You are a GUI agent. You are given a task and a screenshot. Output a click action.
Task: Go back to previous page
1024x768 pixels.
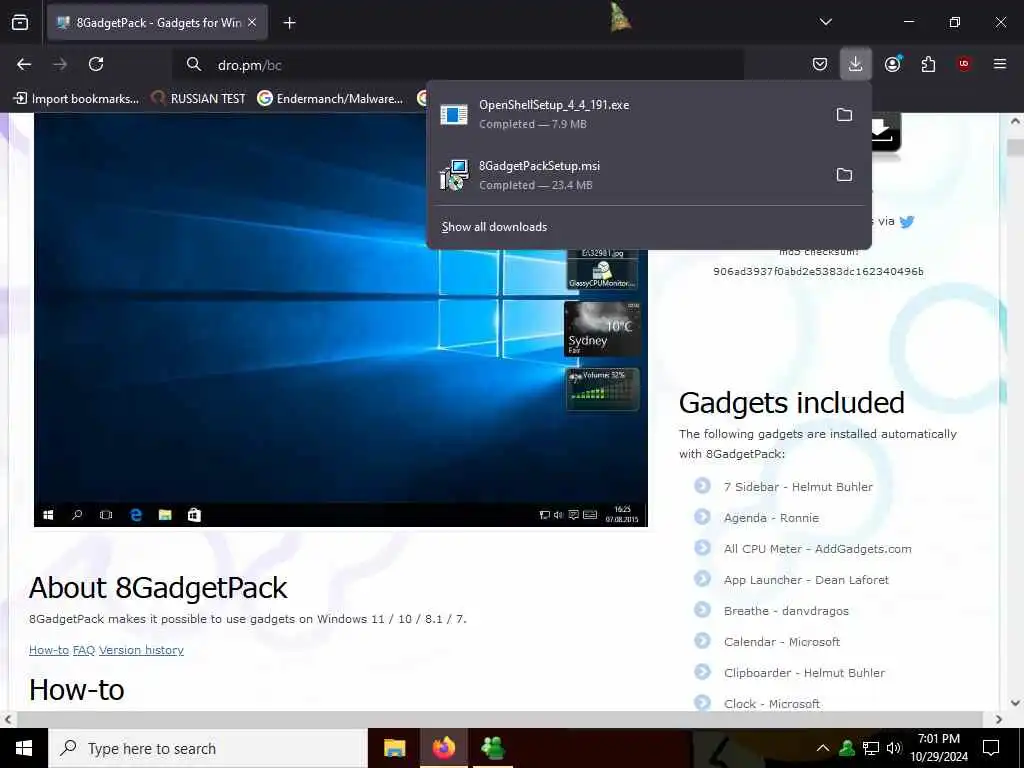24,64
